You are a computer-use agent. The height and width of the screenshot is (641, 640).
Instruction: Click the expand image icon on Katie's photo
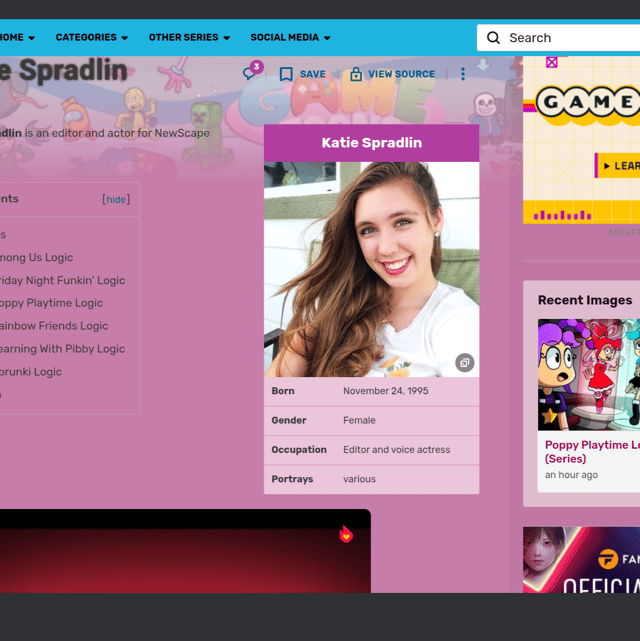pos(465,362)
